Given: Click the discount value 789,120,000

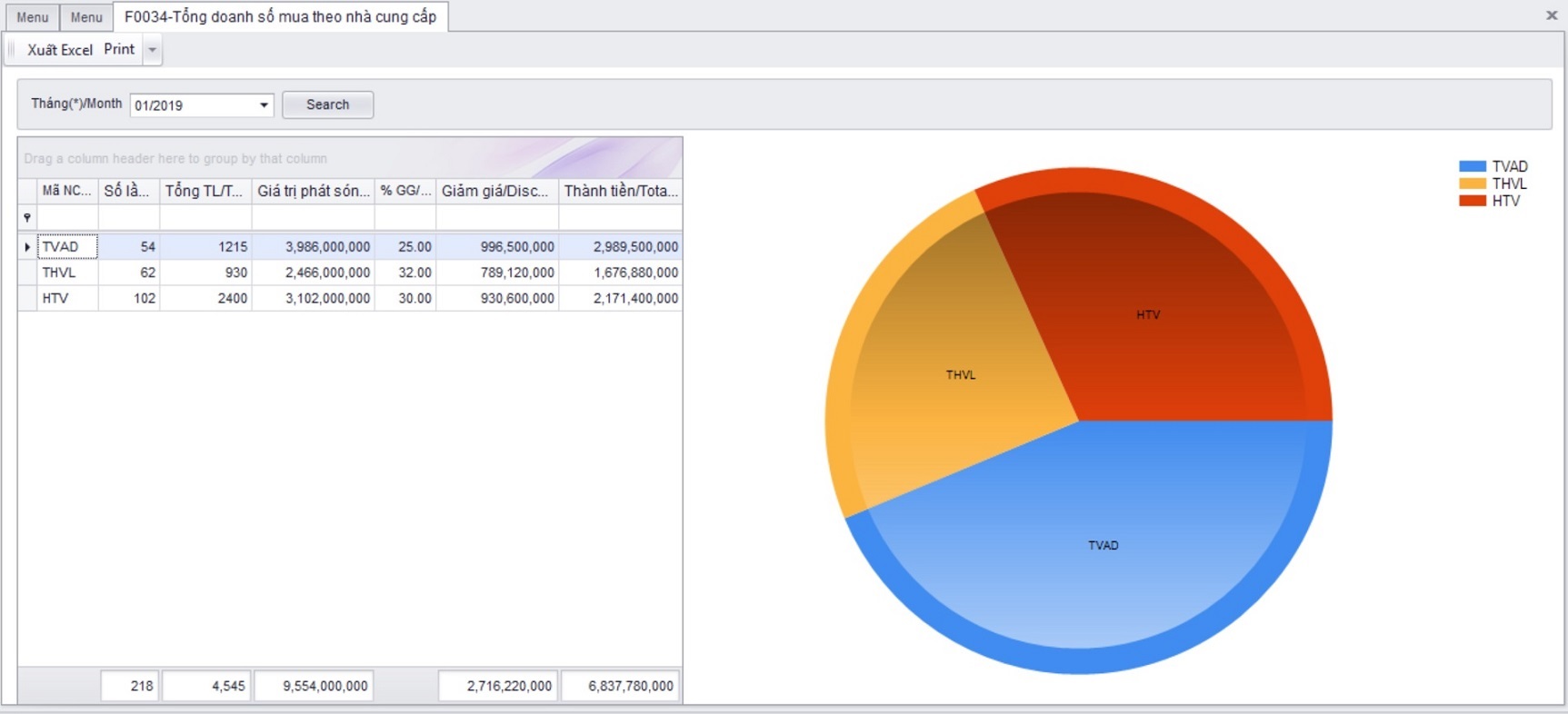Looking at the screenshot, I should [497, 273].
